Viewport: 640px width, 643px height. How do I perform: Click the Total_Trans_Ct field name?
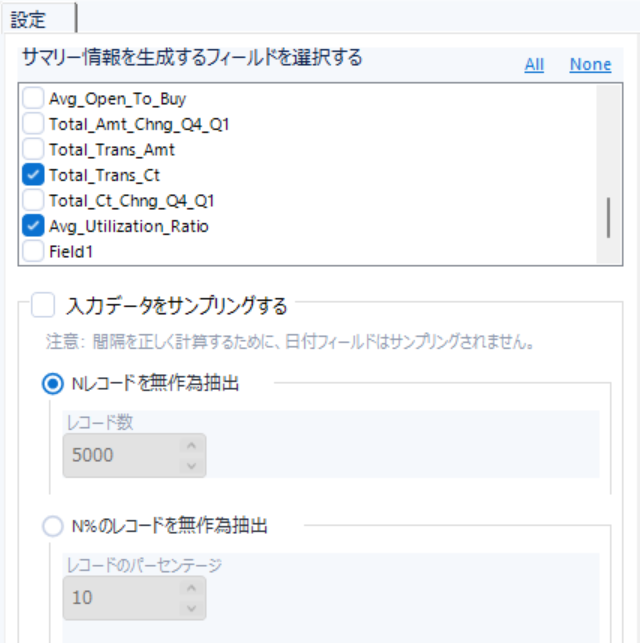click(x=104, y=175)
